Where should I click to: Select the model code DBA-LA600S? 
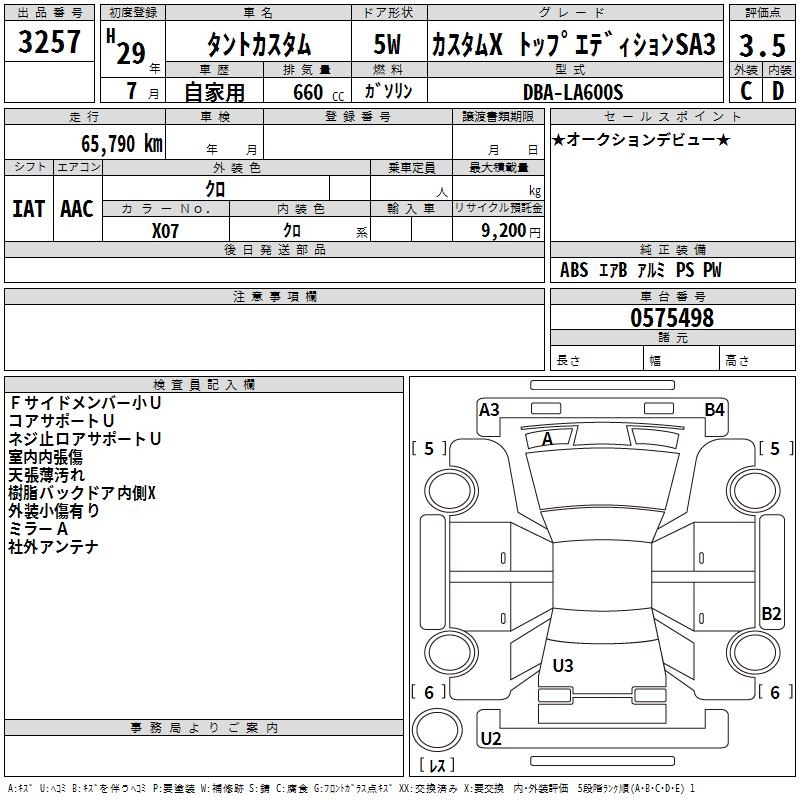point(573,92)
